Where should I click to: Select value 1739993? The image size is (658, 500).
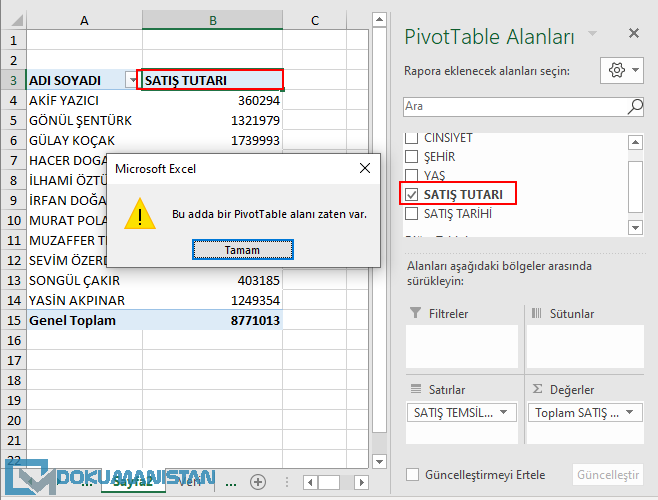[x=213, y=140]
